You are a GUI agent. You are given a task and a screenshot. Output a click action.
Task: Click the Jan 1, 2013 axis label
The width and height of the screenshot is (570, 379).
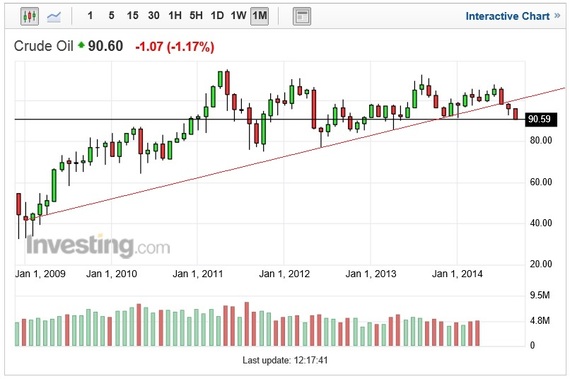point(370,274)
